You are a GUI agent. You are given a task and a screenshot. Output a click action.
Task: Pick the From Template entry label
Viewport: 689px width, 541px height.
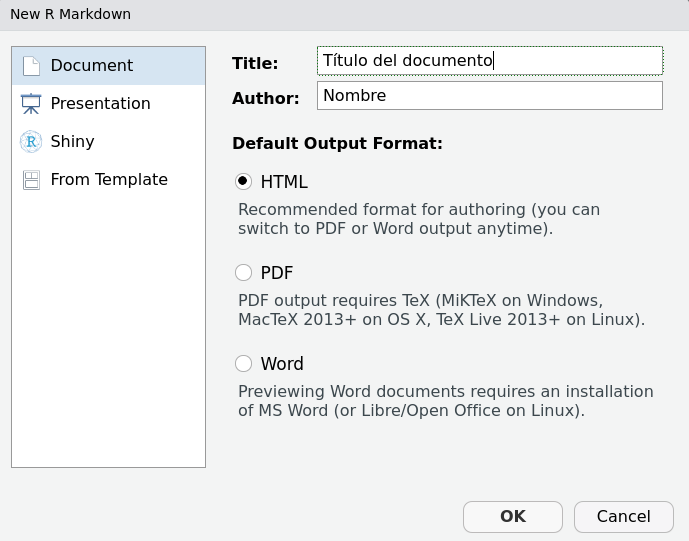109,180
